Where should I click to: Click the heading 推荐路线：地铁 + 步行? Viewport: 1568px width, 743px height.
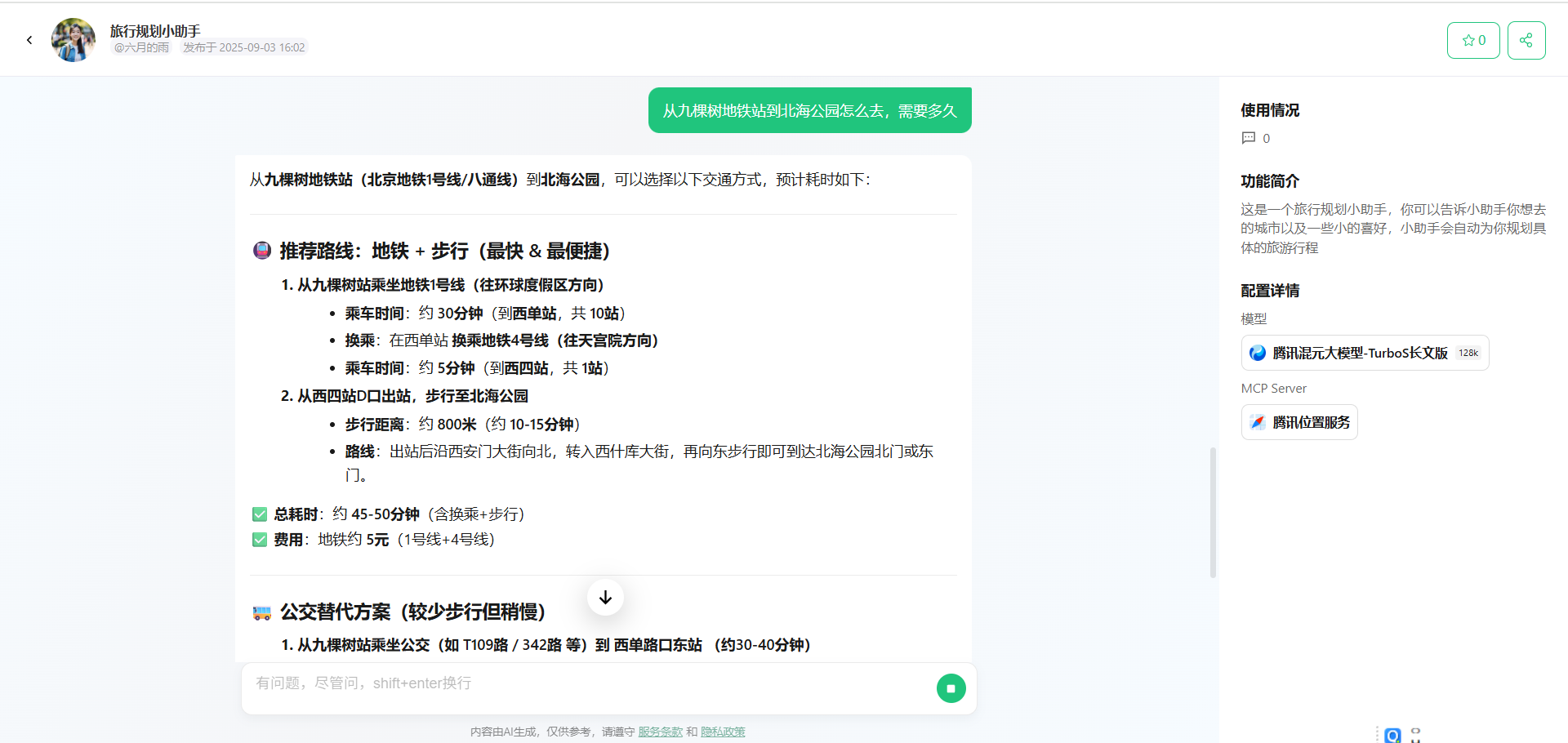point(445,251)
